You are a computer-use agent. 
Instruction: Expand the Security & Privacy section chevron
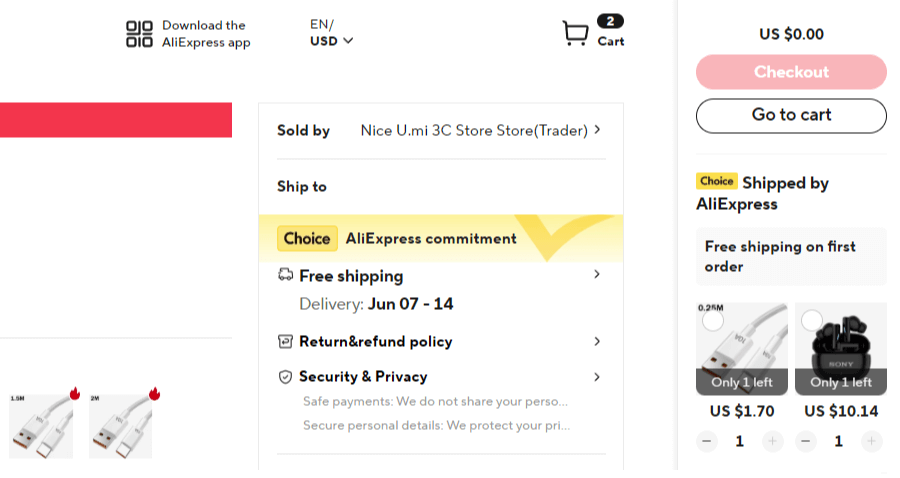(597, 377)
